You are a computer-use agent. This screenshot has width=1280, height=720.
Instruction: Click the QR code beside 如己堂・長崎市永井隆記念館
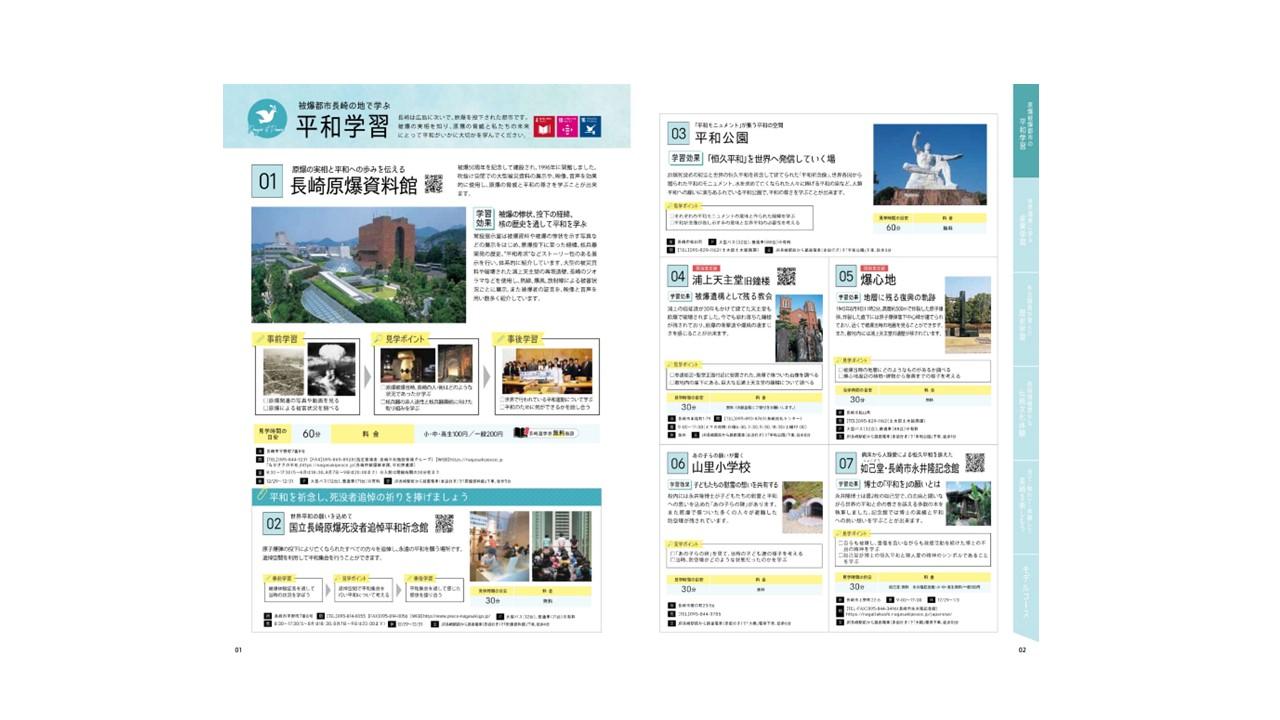(974, 462)
